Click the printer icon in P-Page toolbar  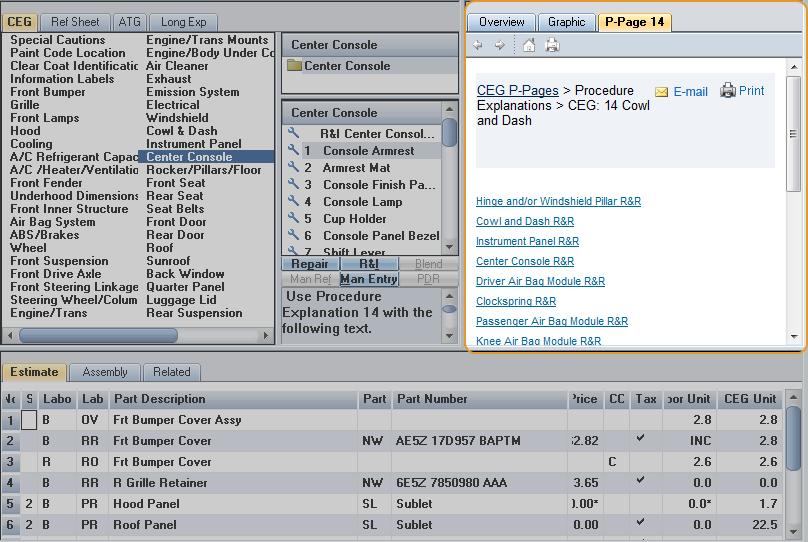(x=552, y=45)
